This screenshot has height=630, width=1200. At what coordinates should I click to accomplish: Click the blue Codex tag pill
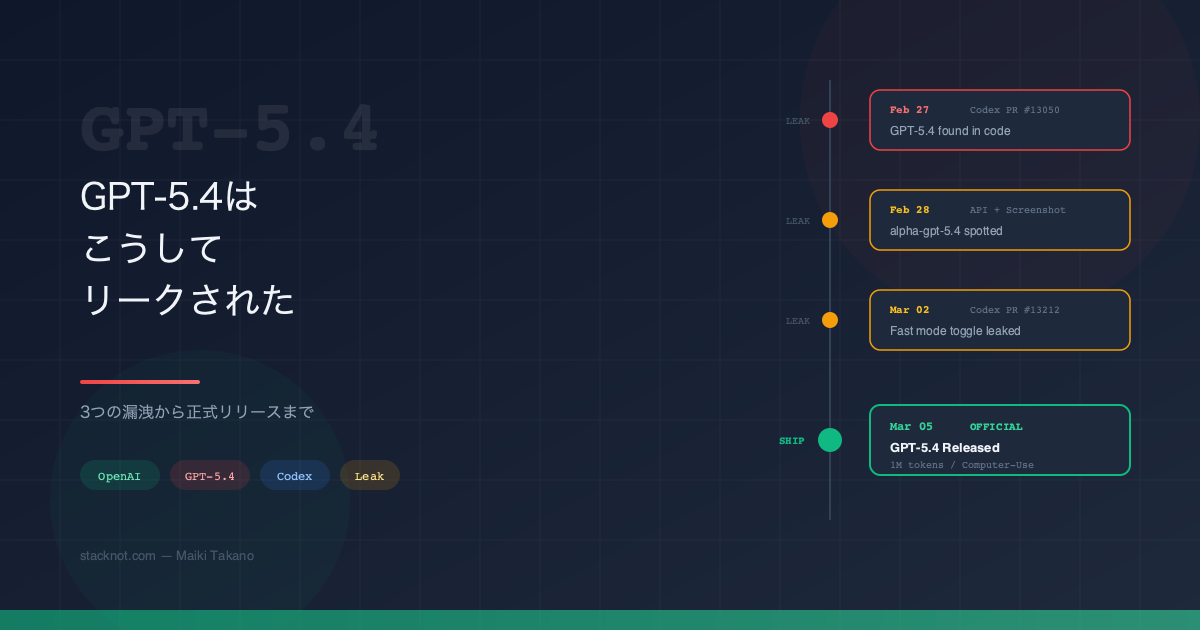click(294, 476)
